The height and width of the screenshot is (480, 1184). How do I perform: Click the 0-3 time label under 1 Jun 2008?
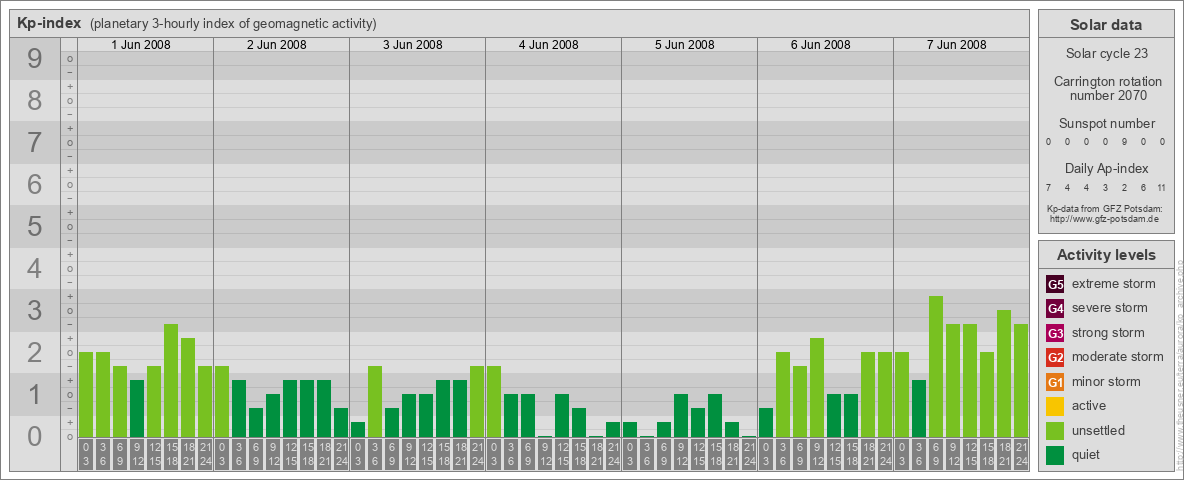coord(86,454)
